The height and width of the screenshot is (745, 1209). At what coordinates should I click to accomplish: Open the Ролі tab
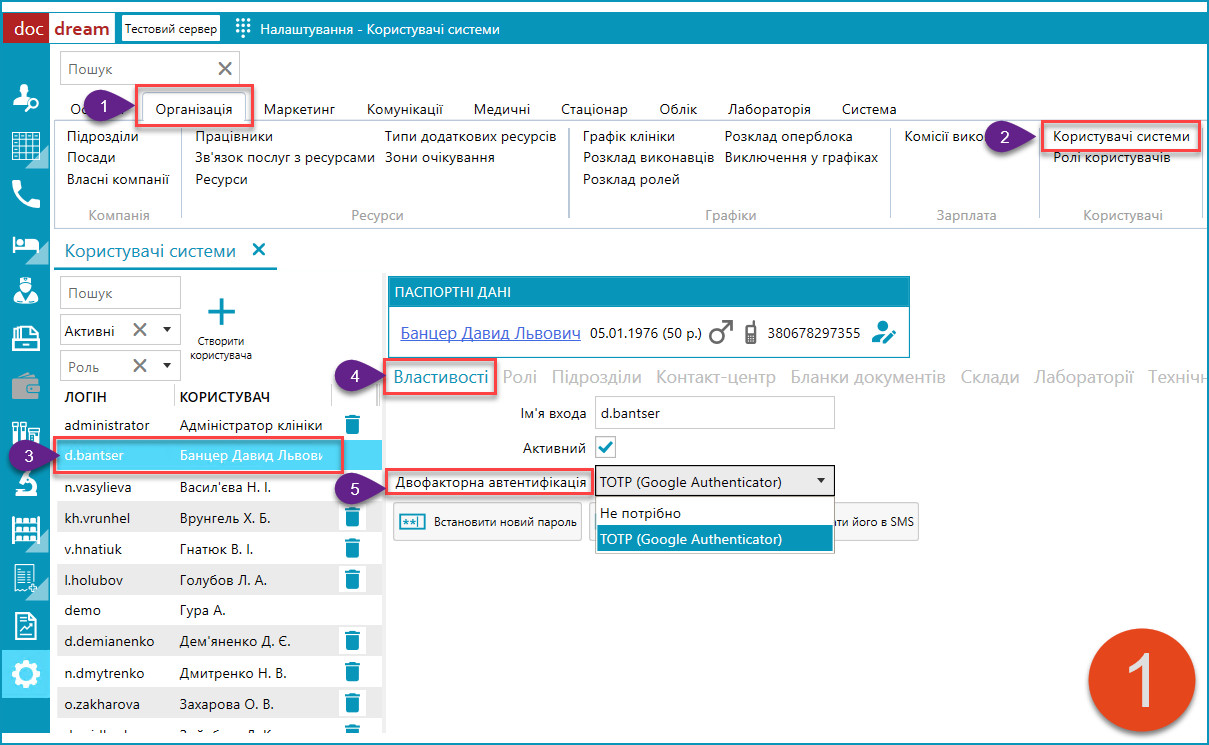[x=519, y=377]
